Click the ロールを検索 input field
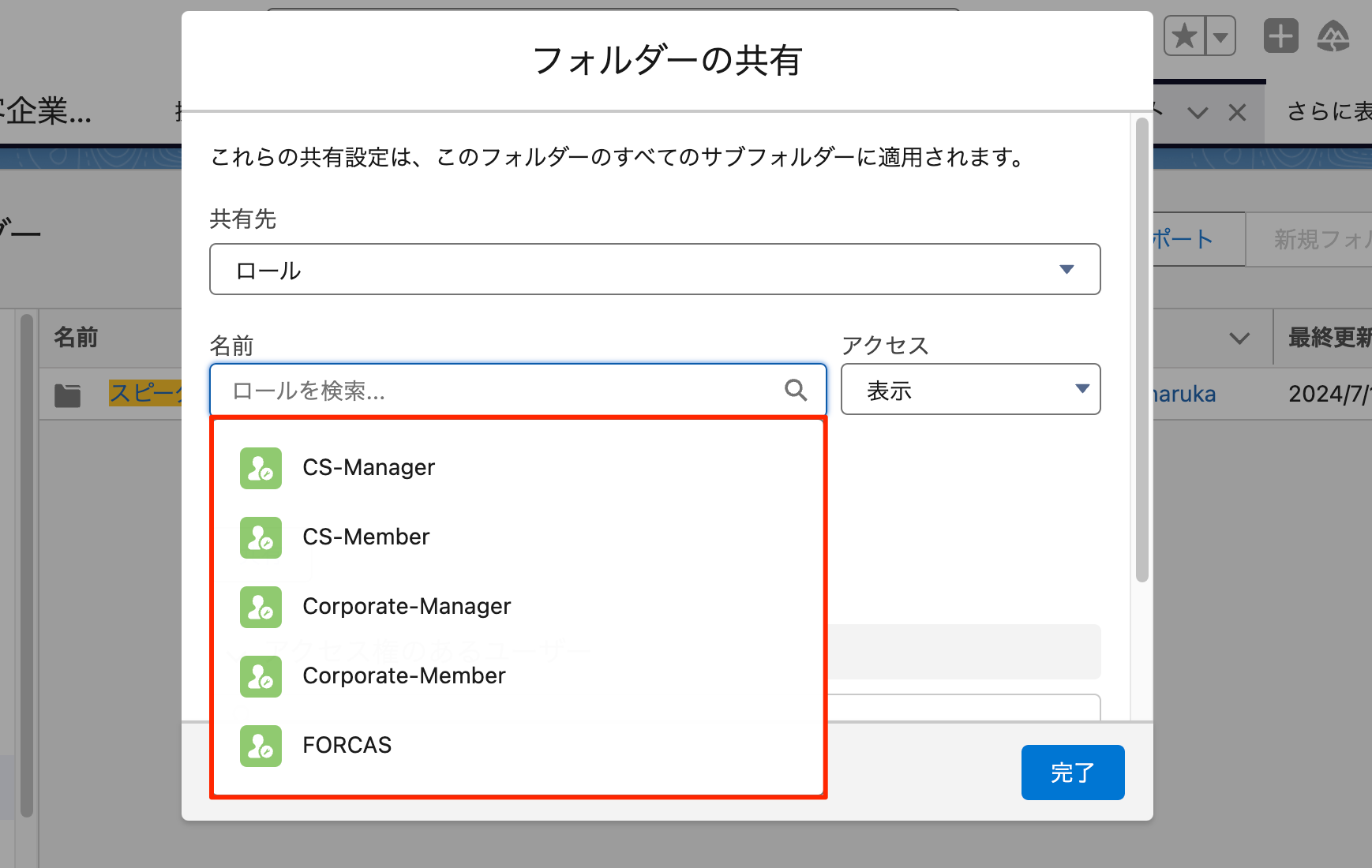Image resolution: width=1372 pixels, height=868 pixels. point(505,390)
